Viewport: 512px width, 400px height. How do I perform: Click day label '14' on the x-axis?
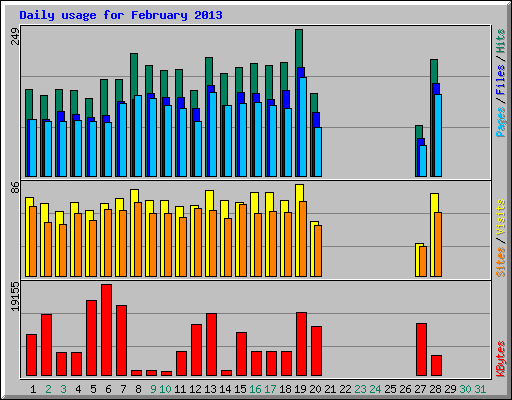pos(225,389)
